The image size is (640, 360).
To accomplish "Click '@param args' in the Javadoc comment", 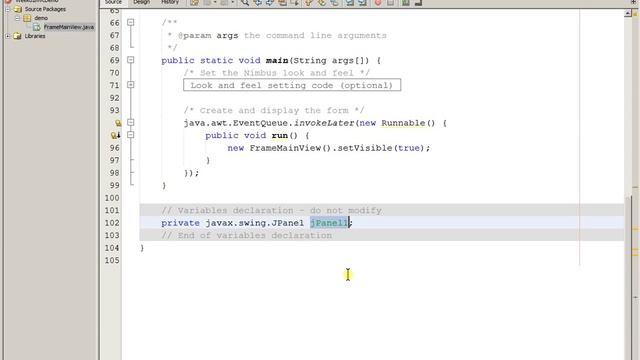I will [x=208, y=36].
